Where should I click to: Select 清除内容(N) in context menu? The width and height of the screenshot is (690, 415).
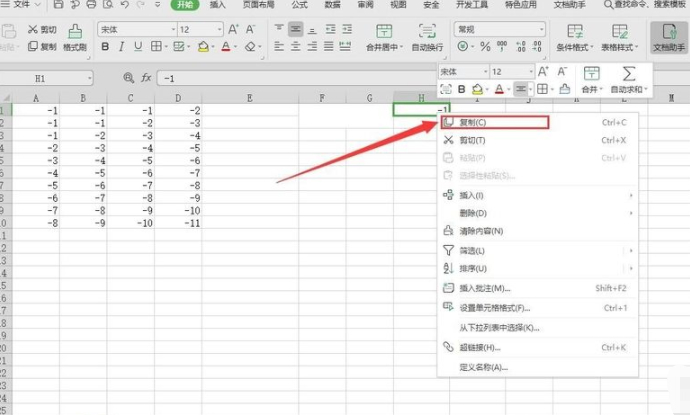[539, 231]
